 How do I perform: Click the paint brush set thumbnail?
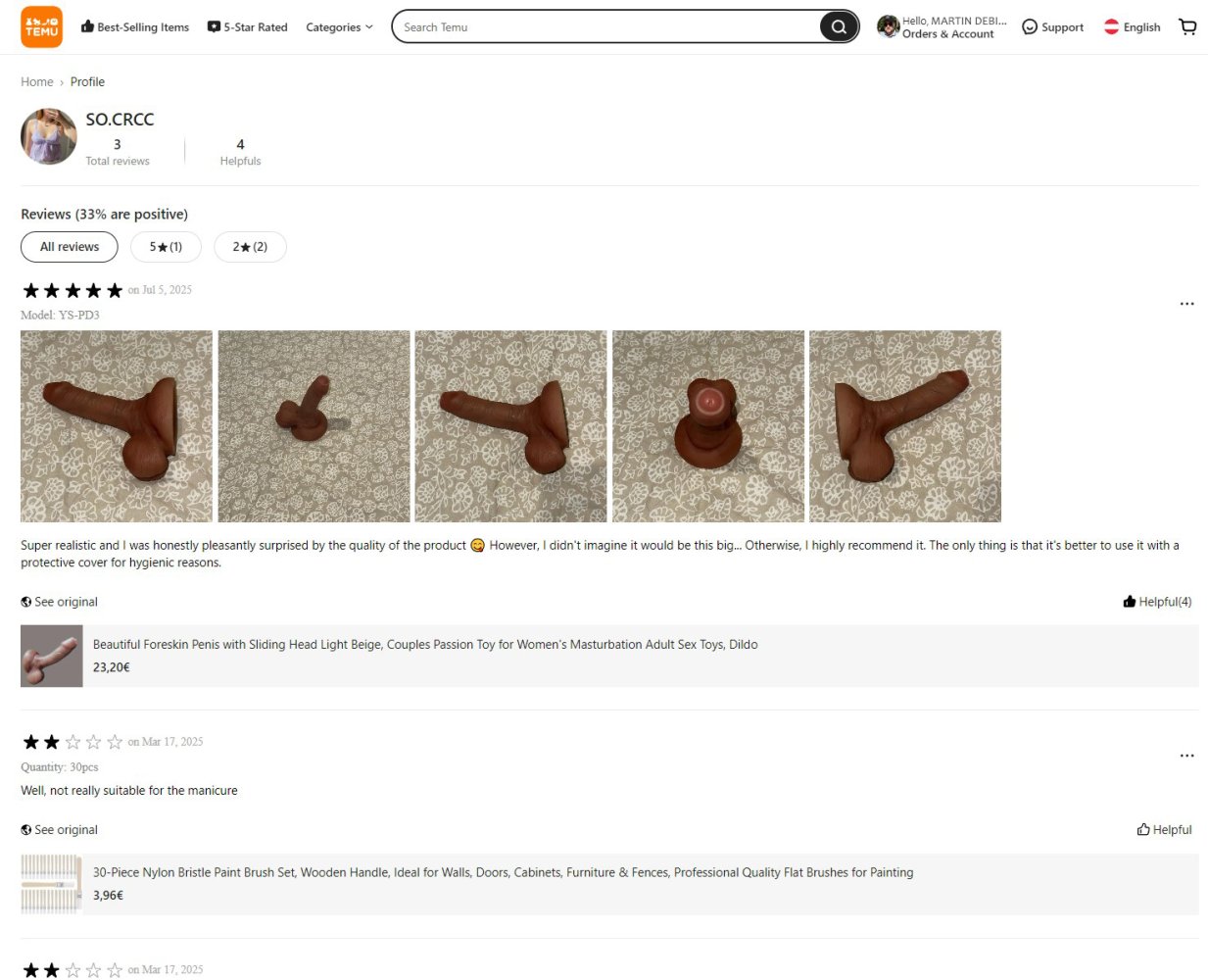[51, 884]
